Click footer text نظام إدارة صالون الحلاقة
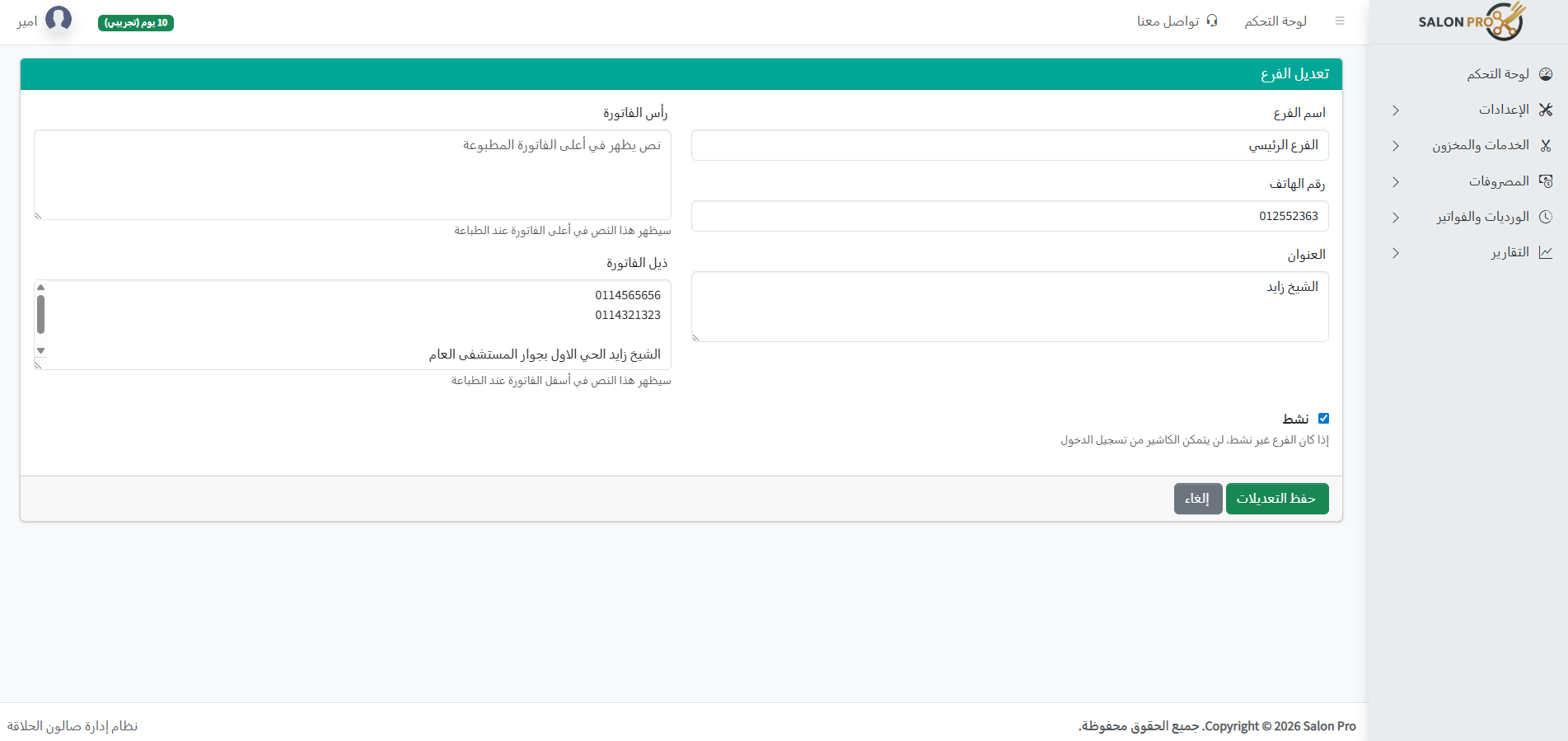The height and width of the screenshot is (741, 1568). click(73, 726)
